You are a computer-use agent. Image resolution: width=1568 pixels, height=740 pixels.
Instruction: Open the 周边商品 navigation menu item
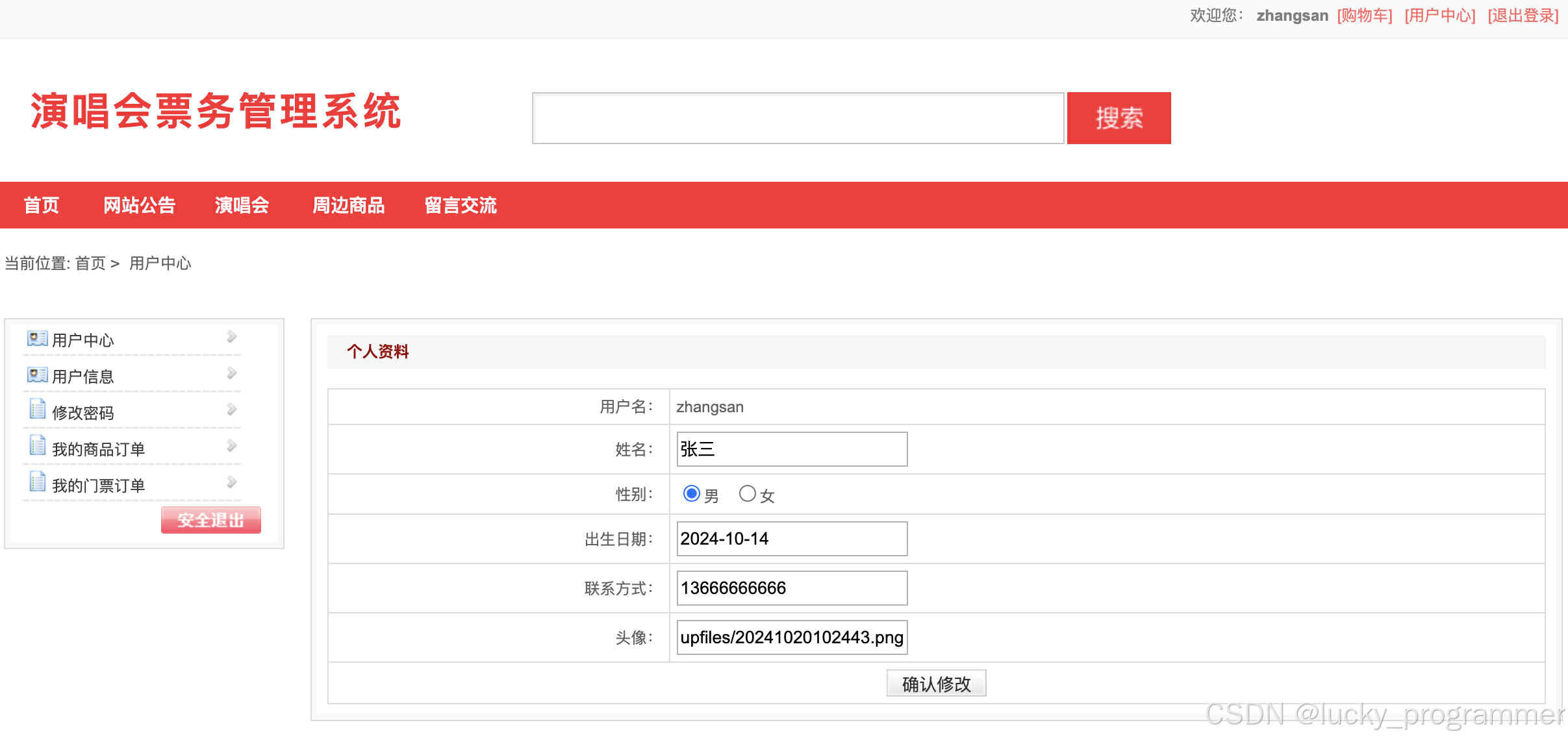tap(348, 205)
